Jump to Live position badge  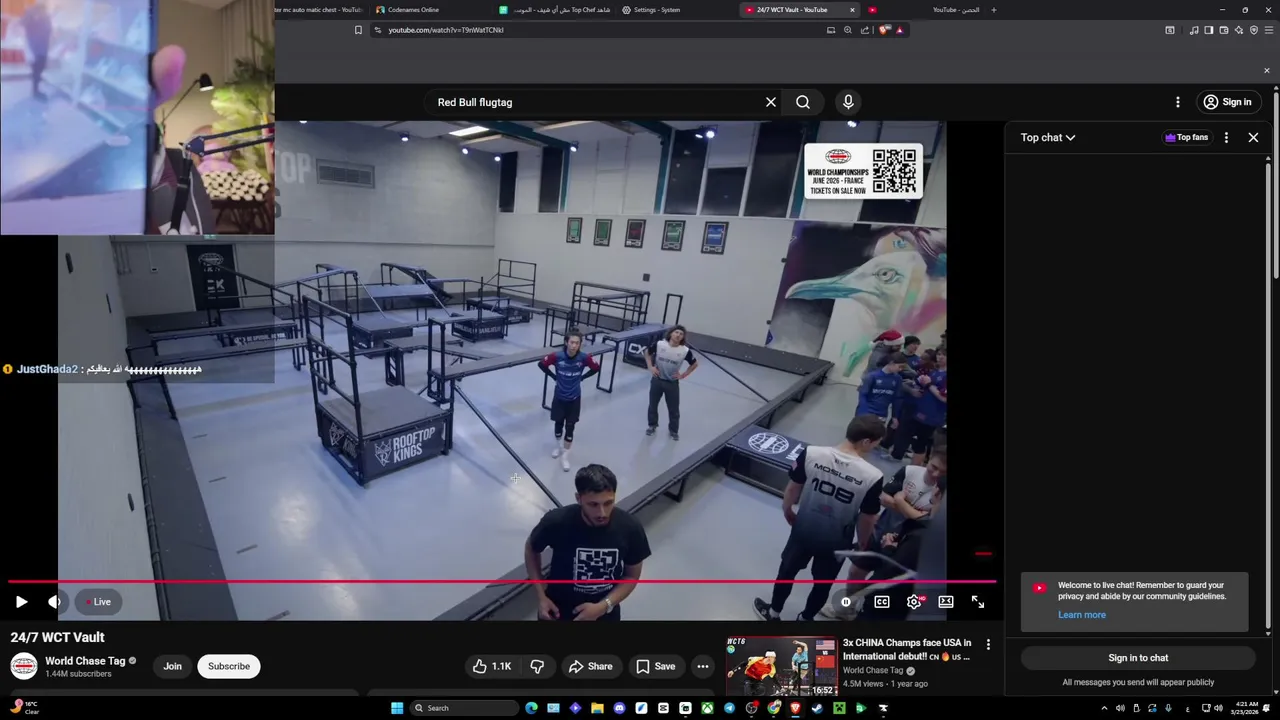[98, 602]
